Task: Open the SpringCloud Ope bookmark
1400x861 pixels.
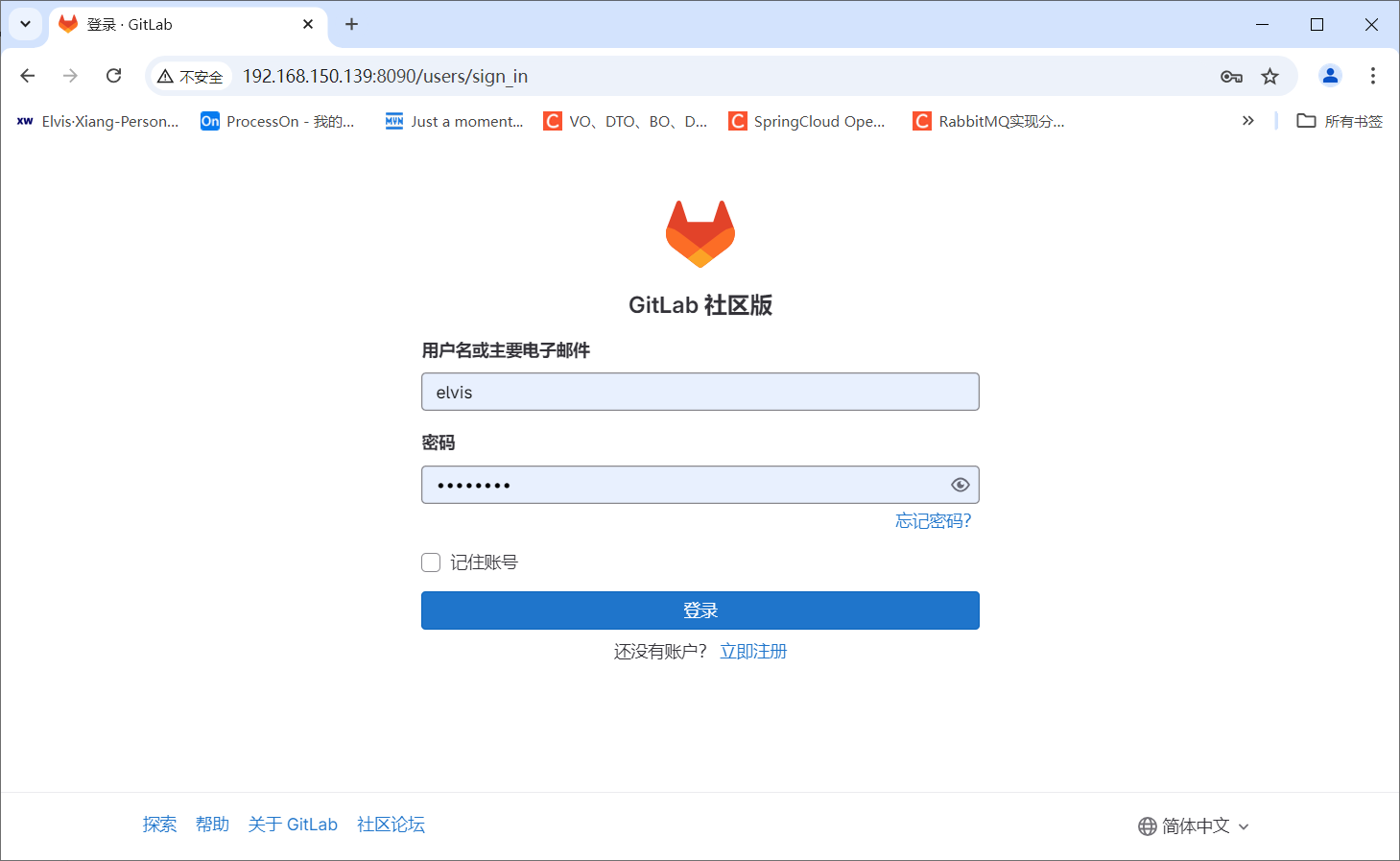Action: [807, 121]
